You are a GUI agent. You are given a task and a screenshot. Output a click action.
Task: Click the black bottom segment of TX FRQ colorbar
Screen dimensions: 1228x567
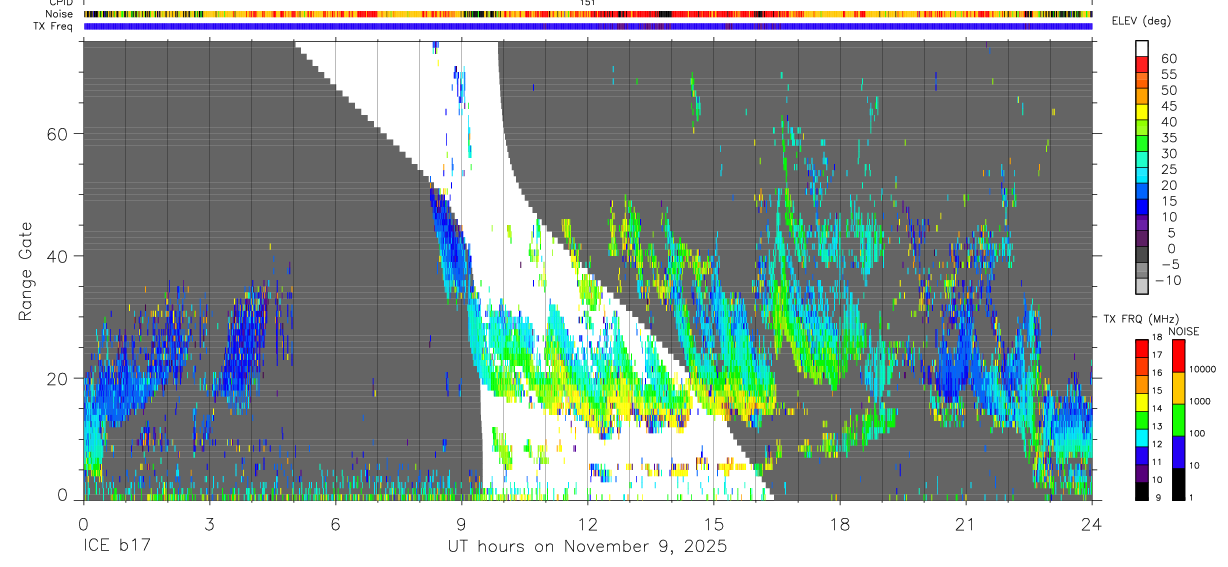[x=1142, y=490]
